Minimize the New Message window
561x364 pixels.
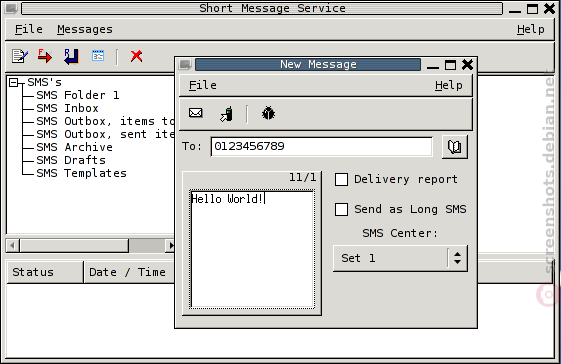[x=433, y=65]
